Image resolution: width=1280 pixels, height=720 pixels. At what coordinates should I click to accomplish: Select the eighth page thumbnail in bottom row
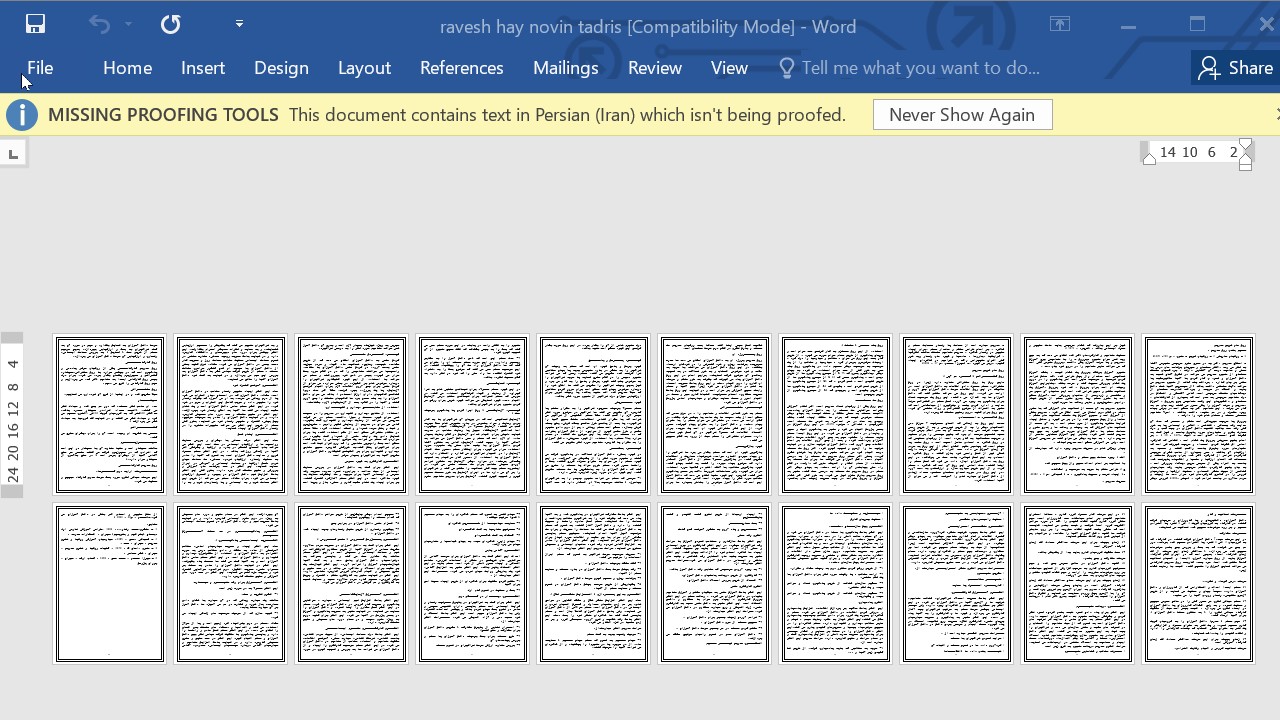point(956,584)
